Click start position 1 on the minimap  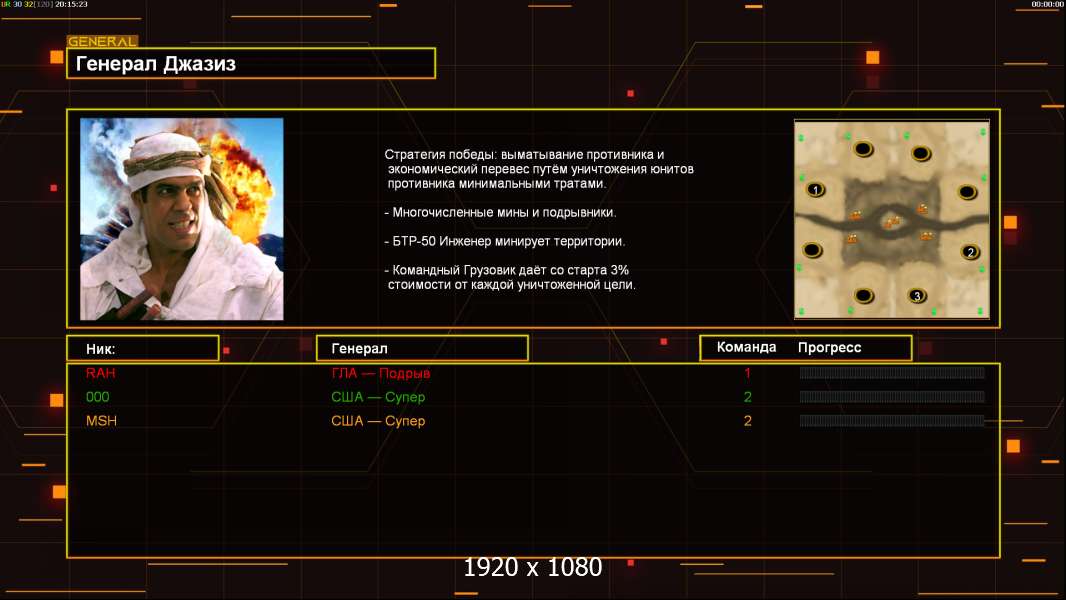click(815, 190)
